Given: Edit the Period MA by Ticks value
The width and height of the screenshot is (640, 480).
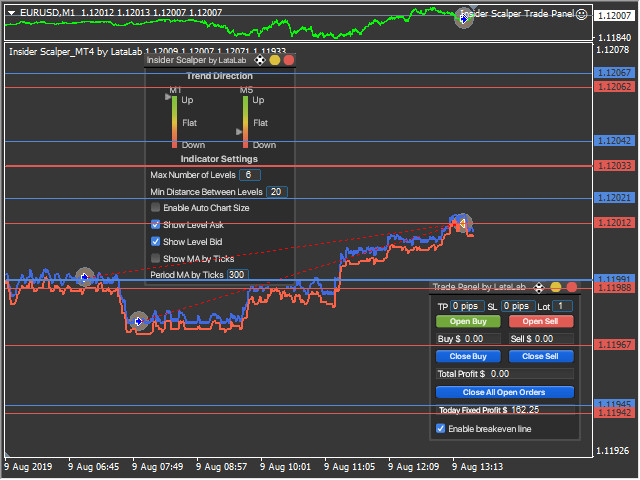Looking at the screenshot, I should click(x=238, y=275).
